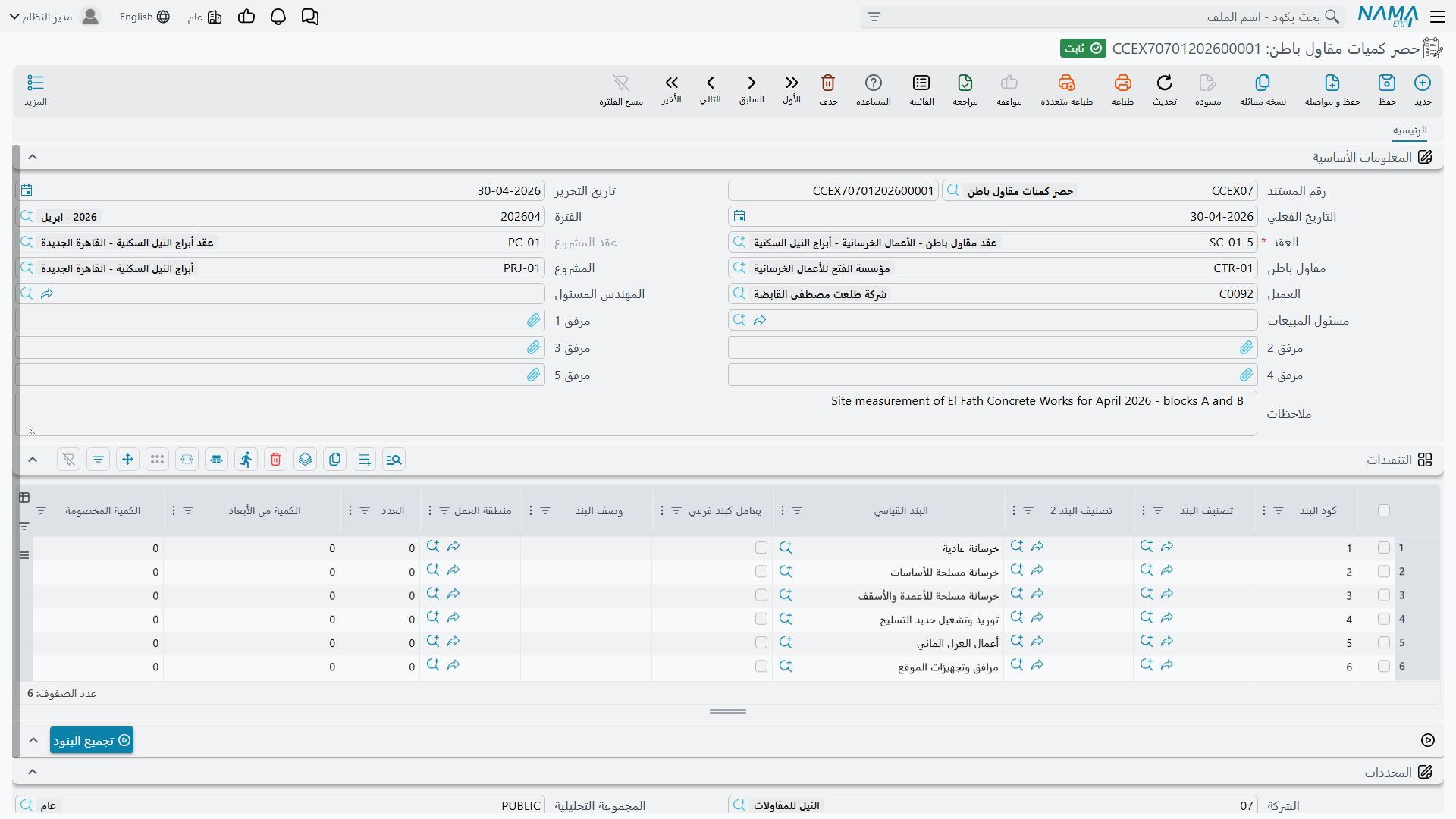Toggle the select-all rows header checkbox

tap(1384, 510)
